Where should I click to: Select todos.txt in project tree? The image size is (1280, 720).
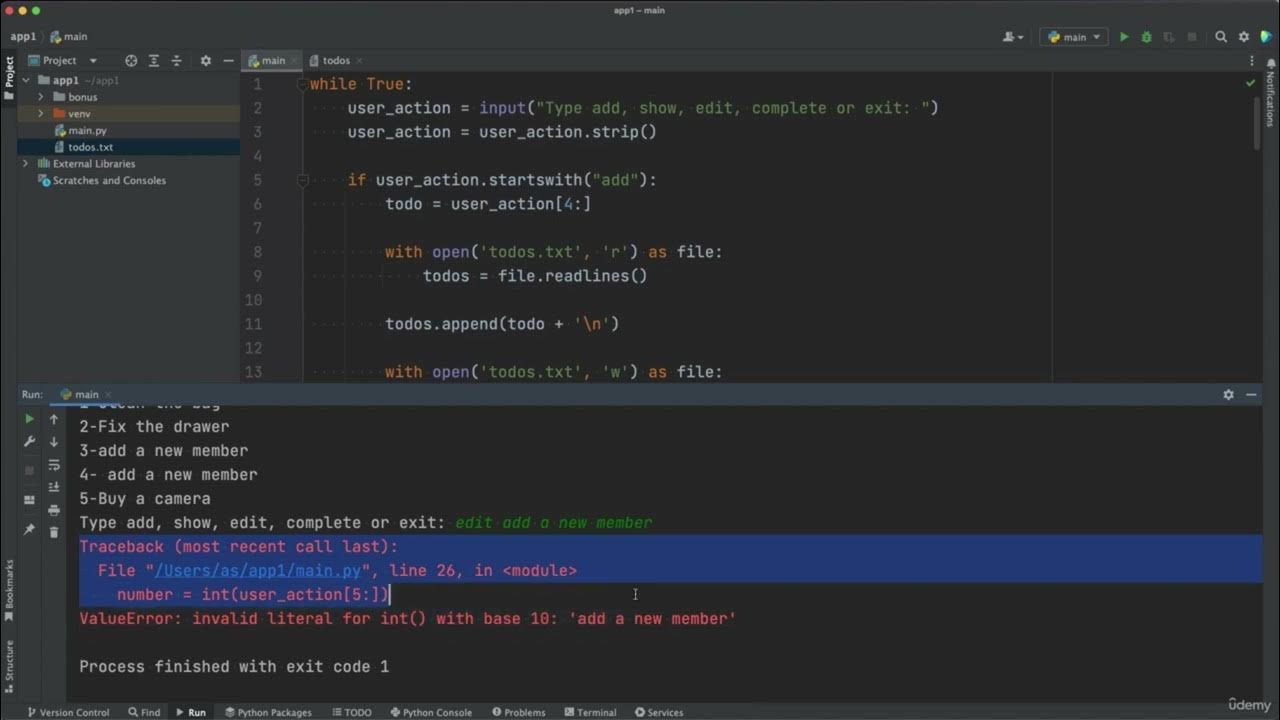[91, 147]
